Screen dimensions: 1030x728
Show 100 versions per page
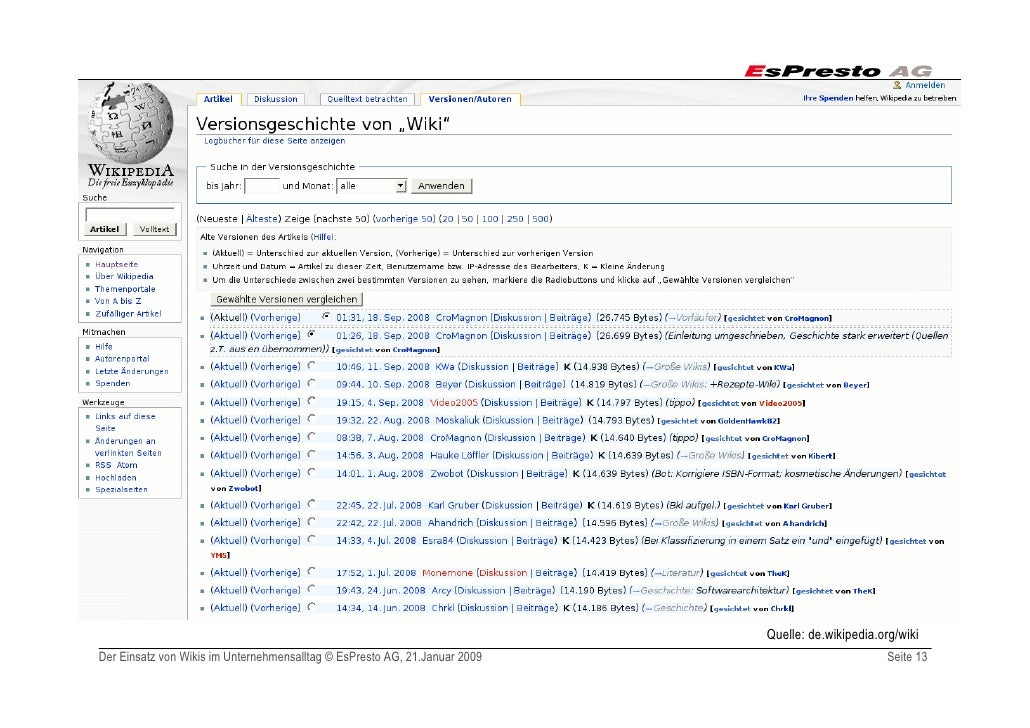490,219
